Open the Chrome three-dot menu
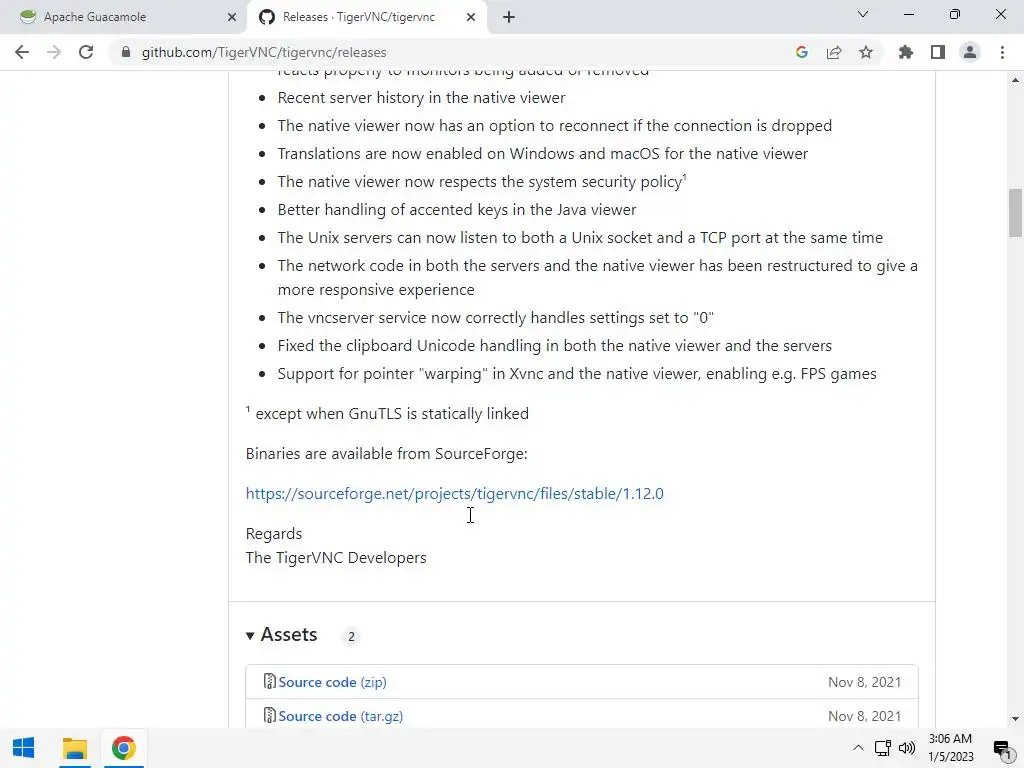Screen dimensions: 1024x768 (1002, 52)
